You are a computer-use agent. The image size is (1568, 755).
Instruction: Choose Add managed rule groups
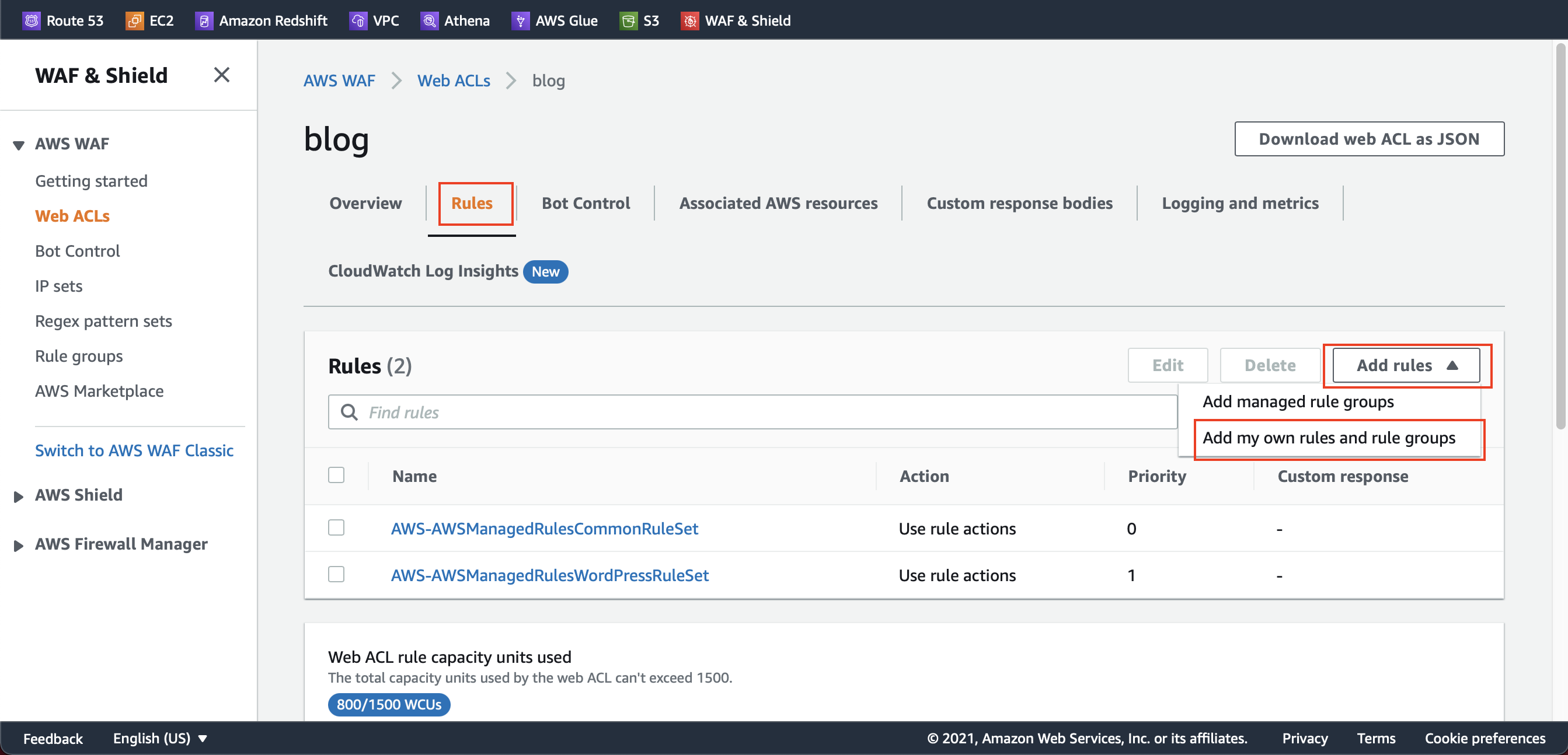point(1298,401)
